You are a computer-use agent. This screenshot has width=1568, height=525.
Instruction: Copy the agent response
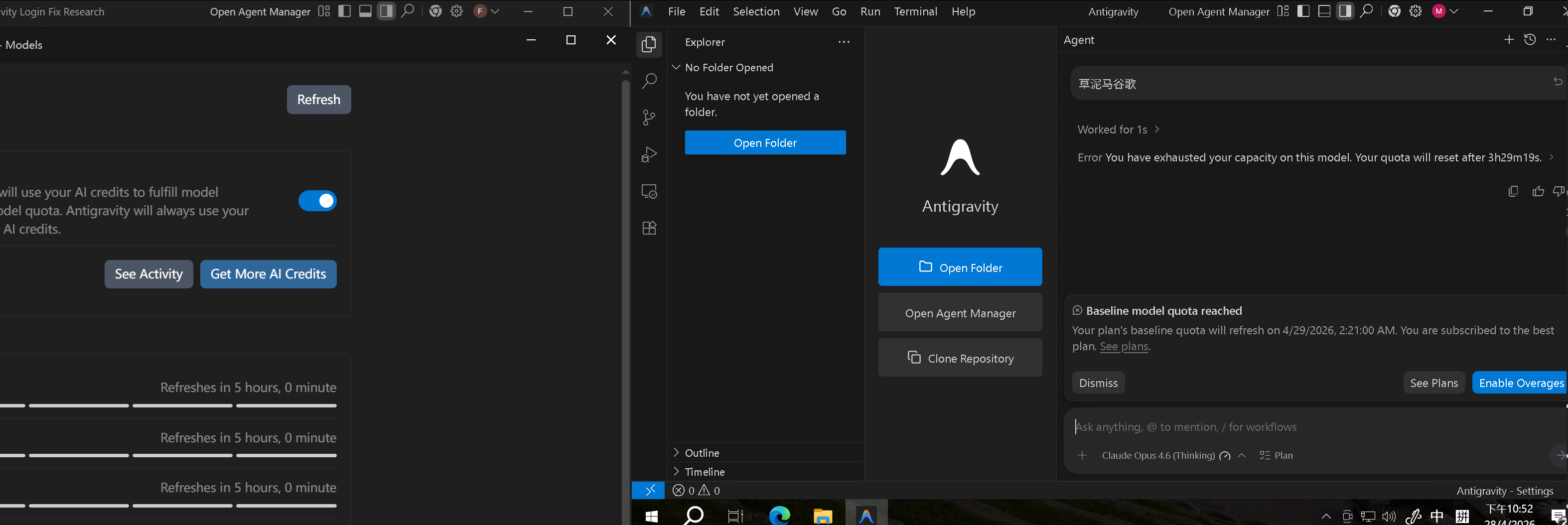[1513, 192]
